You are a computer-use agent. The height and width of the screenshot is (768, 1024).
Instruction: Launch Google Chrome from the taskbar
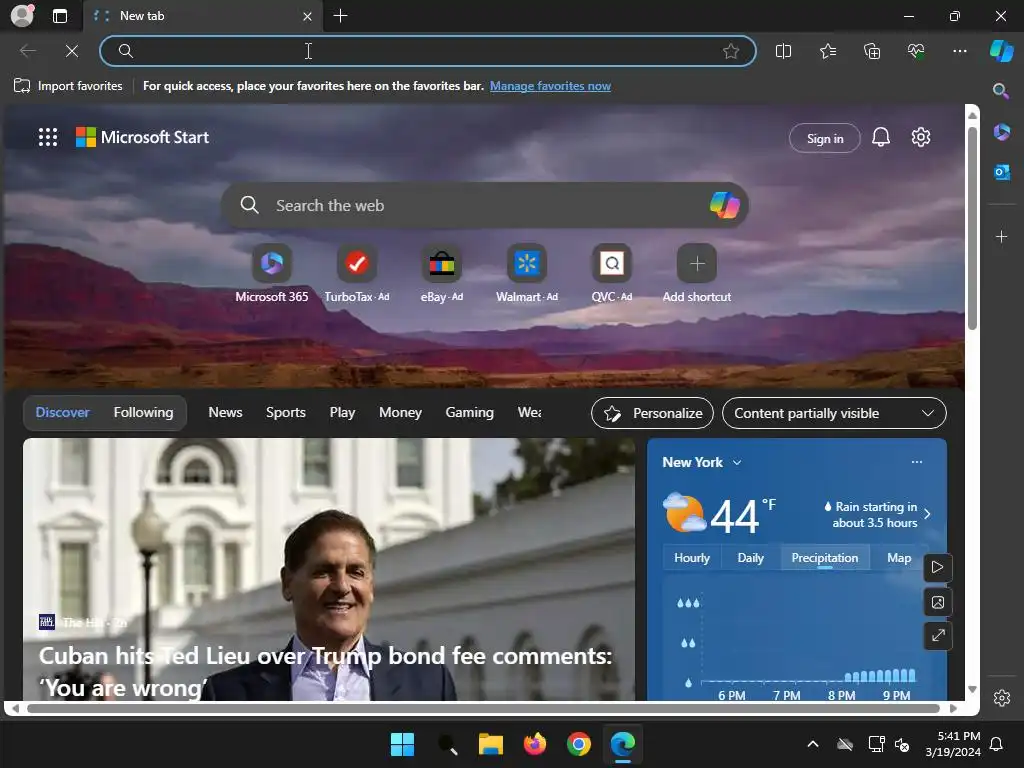579,744
